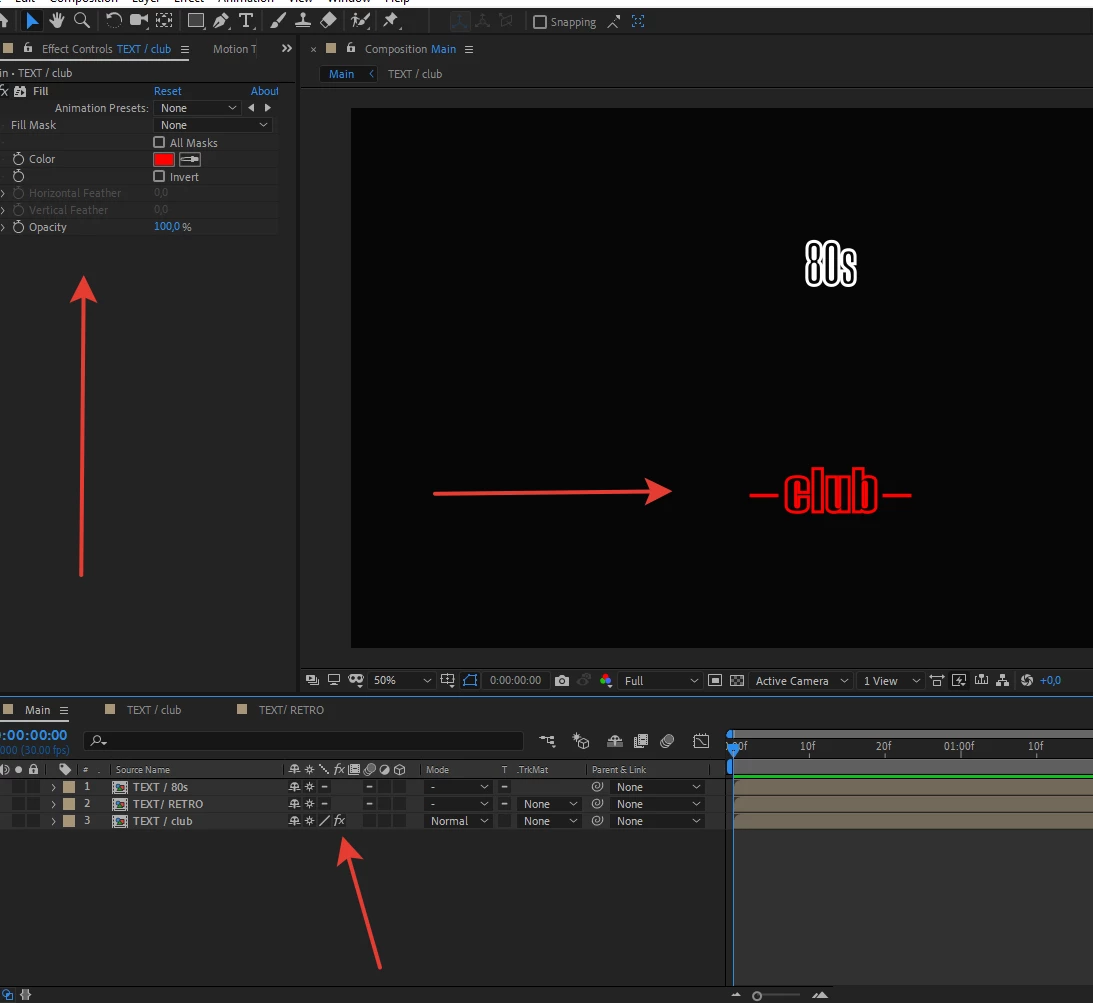Open Normal blend mode dropdown for TEXT / club

pyautogui.click(x=459, y=821)
